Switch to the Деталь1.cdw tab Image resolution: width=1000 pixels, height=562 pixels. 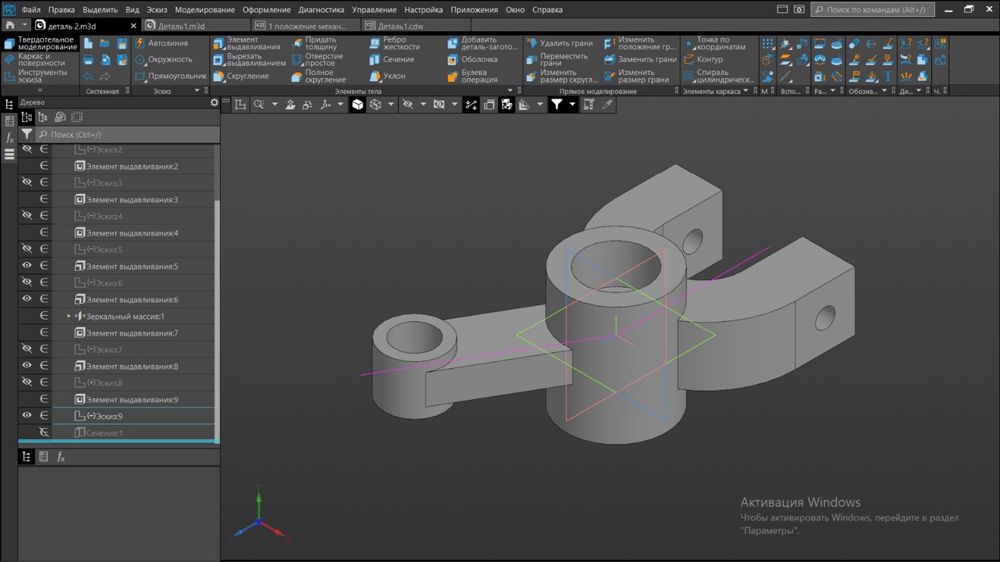[x=399, y=24]
